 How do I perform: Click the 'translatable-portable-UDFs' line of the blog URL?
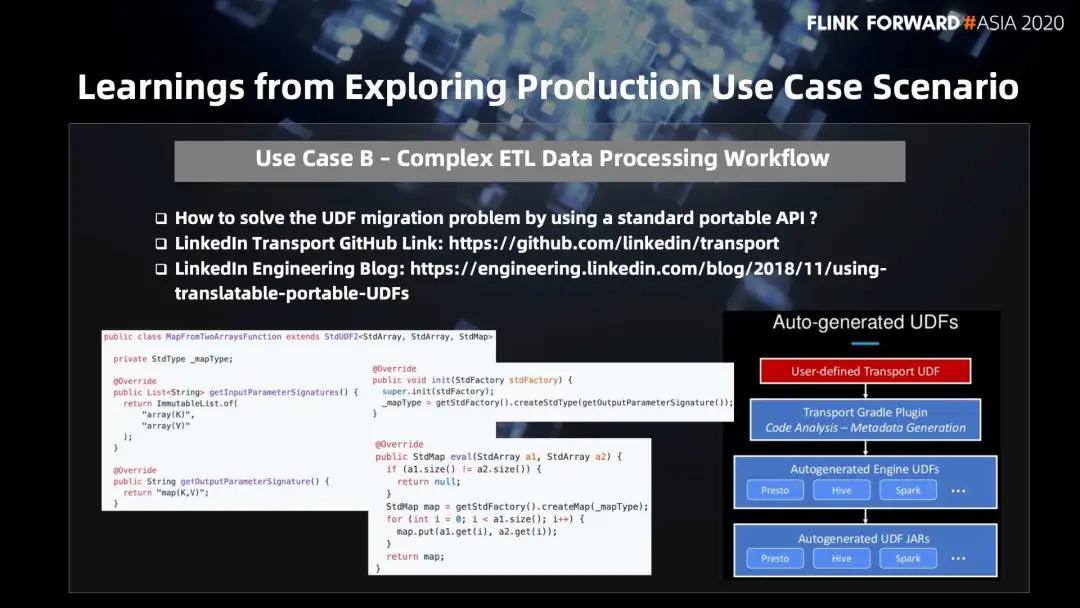(292, 293)
